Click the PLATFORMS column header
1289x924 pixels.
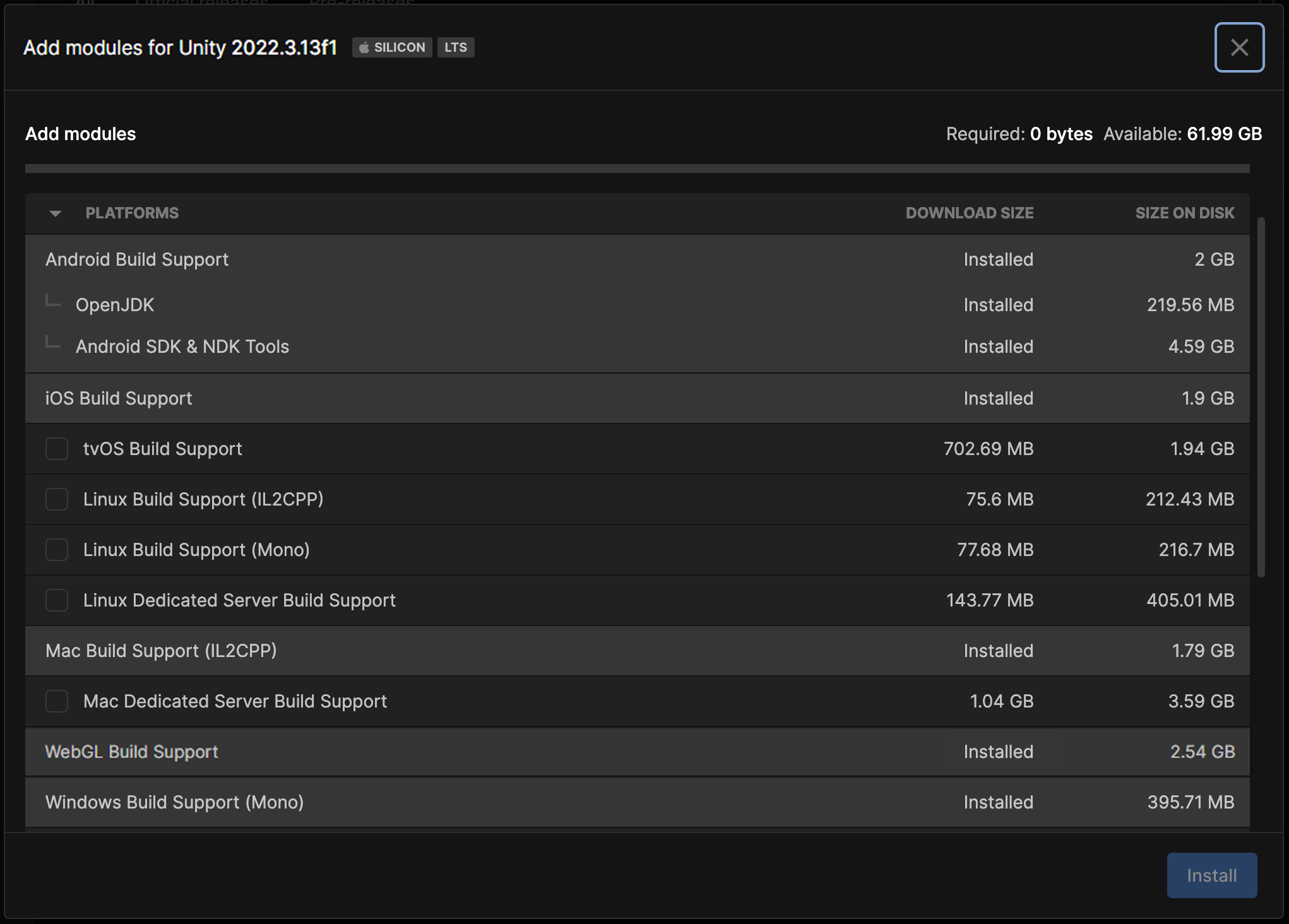pos(132,213)
